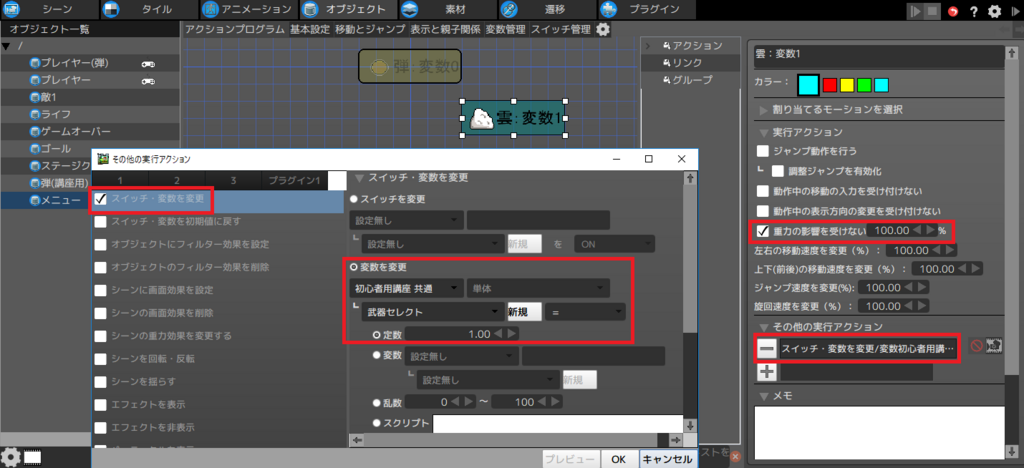Remove action with the minus button
Image resolution: width=1024 pixels, height=468 pixels.
point(767,349)
